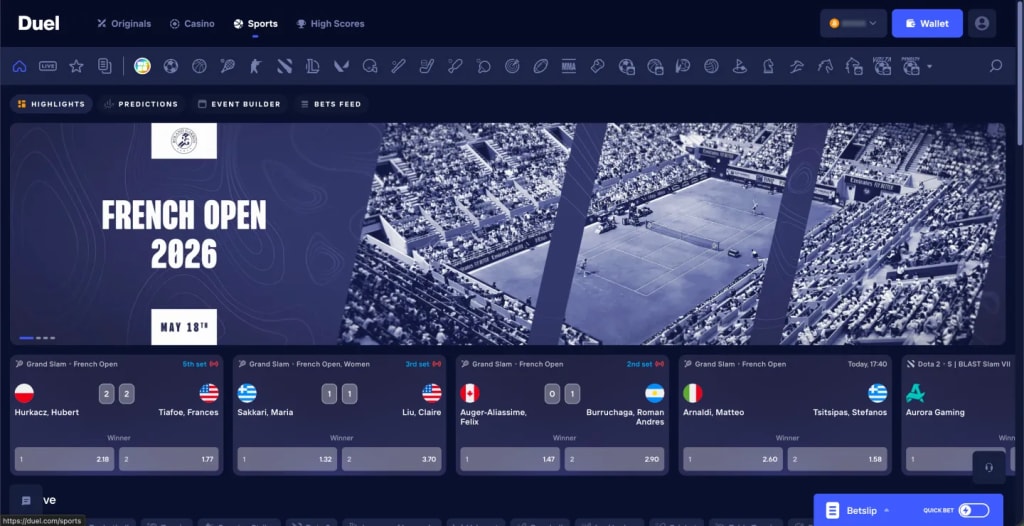Select the Volta football icon
Viewport: 1024px width, 526px height.
pos(882,65)
